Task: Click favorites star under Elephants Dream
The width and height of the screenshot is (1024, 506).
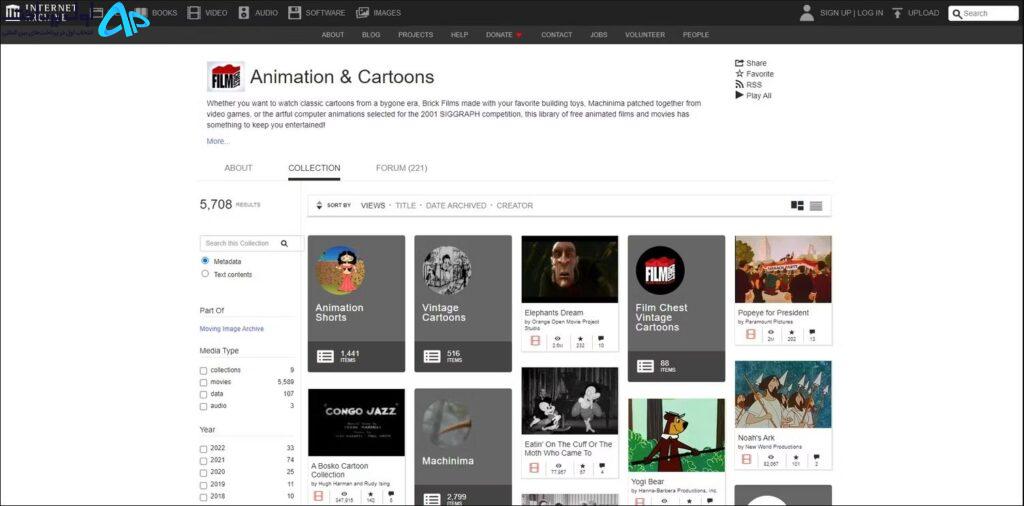Action: click(x=580, y=339)
